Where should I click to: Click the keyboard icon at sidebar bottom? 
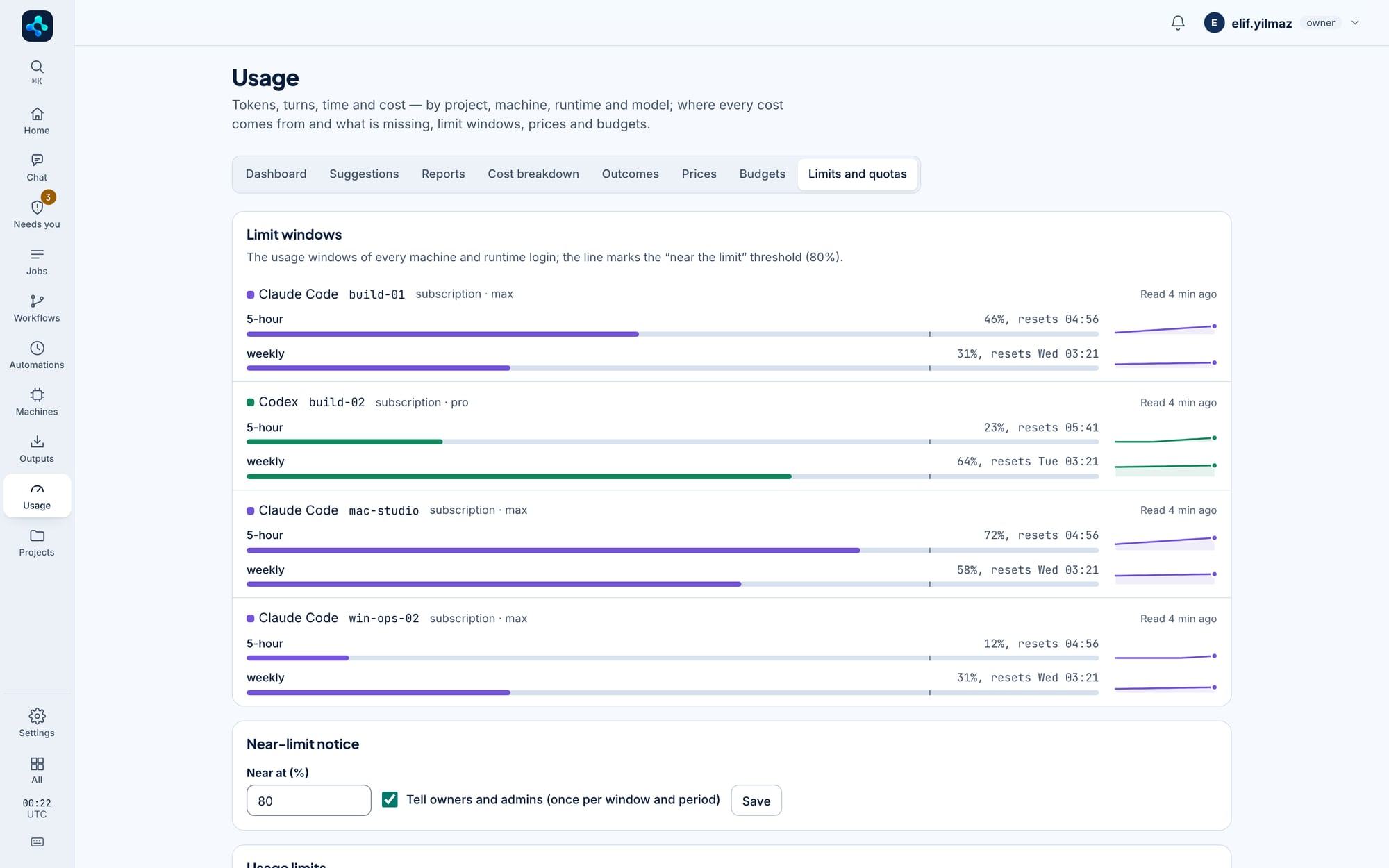(37, 842)
